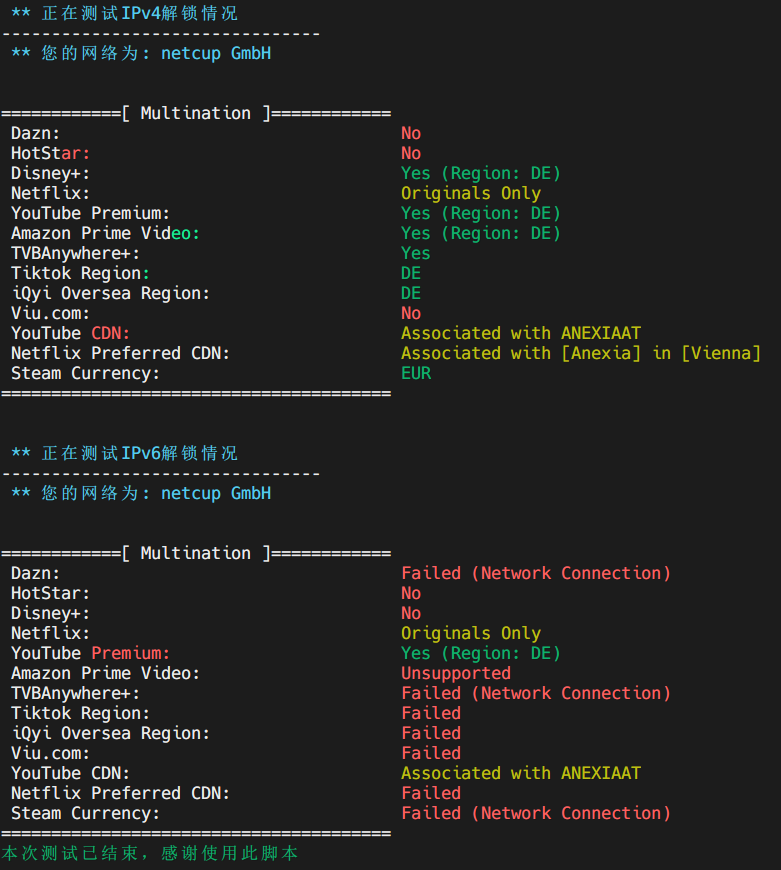Click the IPv4 Tiktok Region label
Screen dimensions: 781x870
80,274
